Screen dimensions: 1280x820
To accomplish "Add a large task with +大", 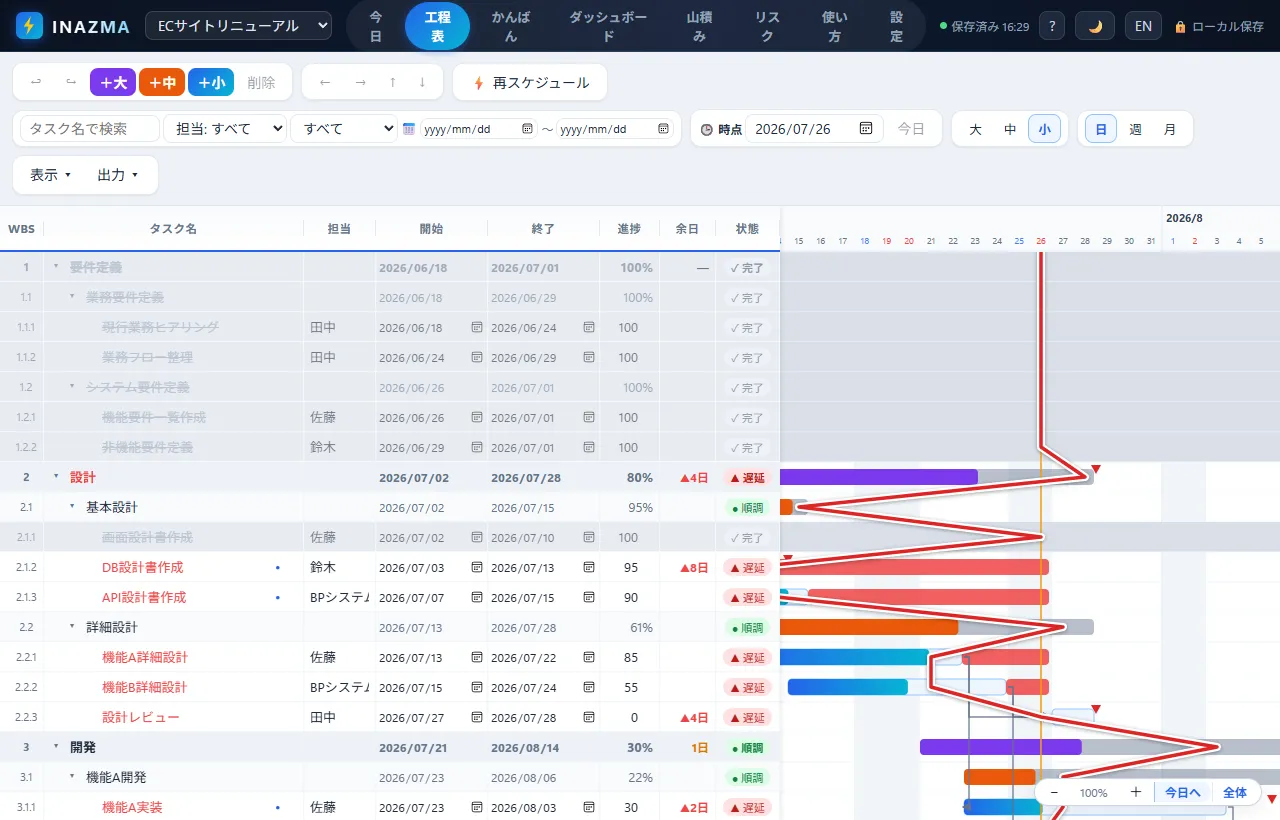I will [x=113, y=83].
